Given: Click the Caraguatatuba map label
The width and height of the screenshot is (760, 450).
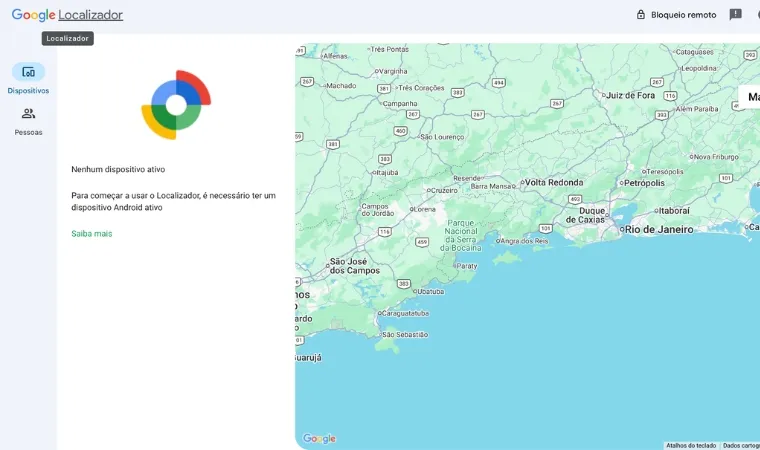Looking at the screenshot, I should pos(405,313).
